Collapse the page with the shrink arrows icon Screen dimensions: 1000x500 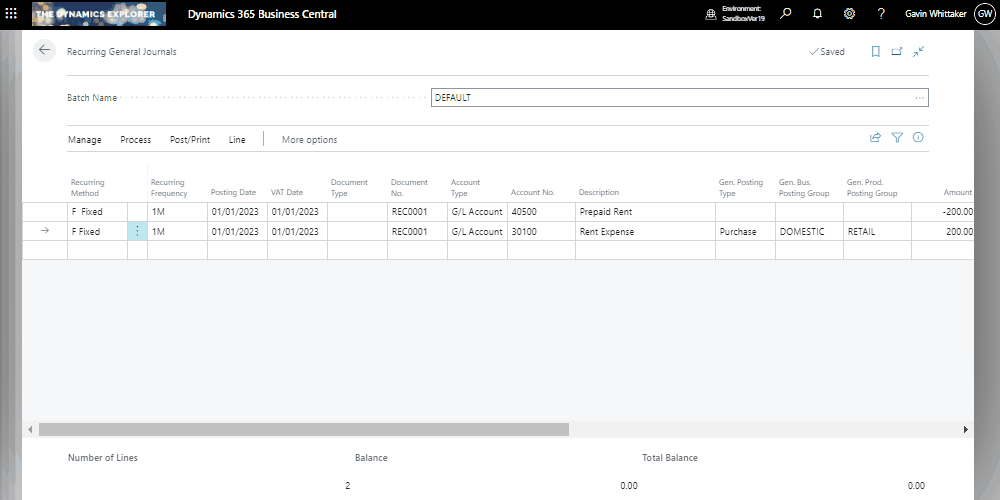pyautogui.click(x=918, y=52)
